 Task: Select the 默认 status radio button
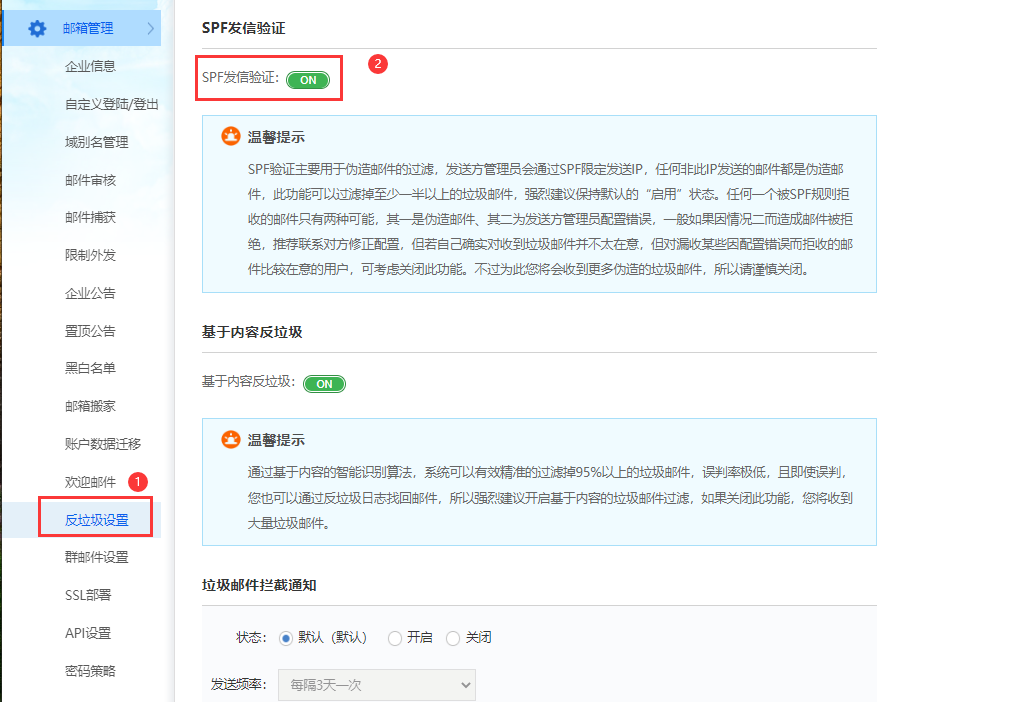pyautogui.click(x=286, y=638)
